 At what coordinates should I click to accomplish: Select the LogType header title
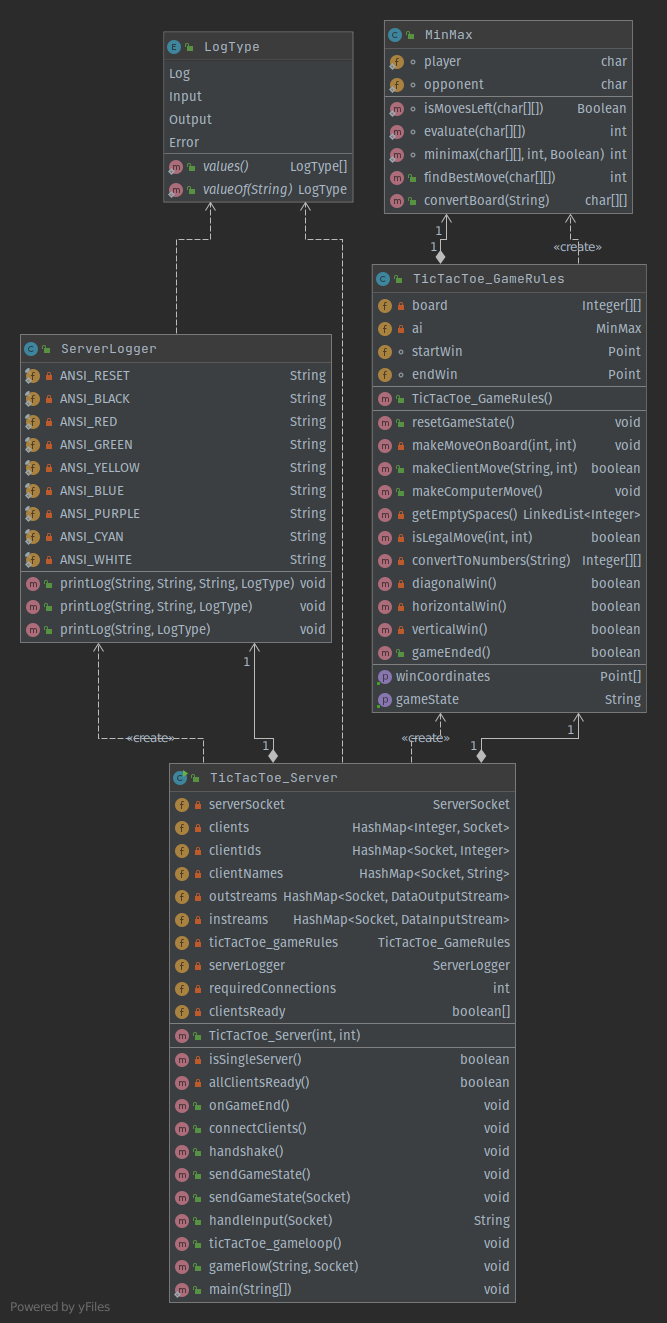[x=231, y=46]
